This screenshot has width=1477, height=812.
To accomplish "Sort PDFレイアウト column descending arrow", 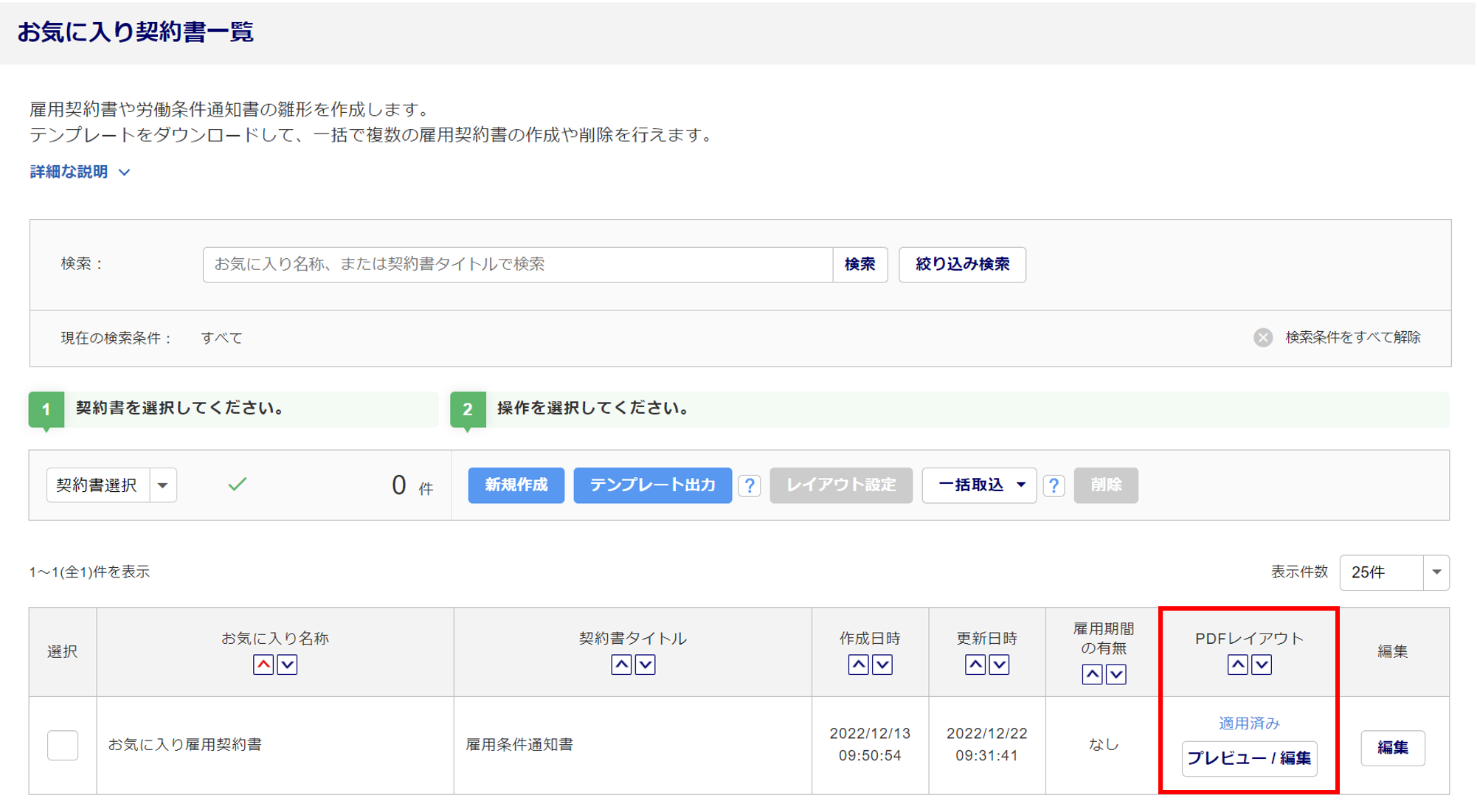I will 1262,664.
